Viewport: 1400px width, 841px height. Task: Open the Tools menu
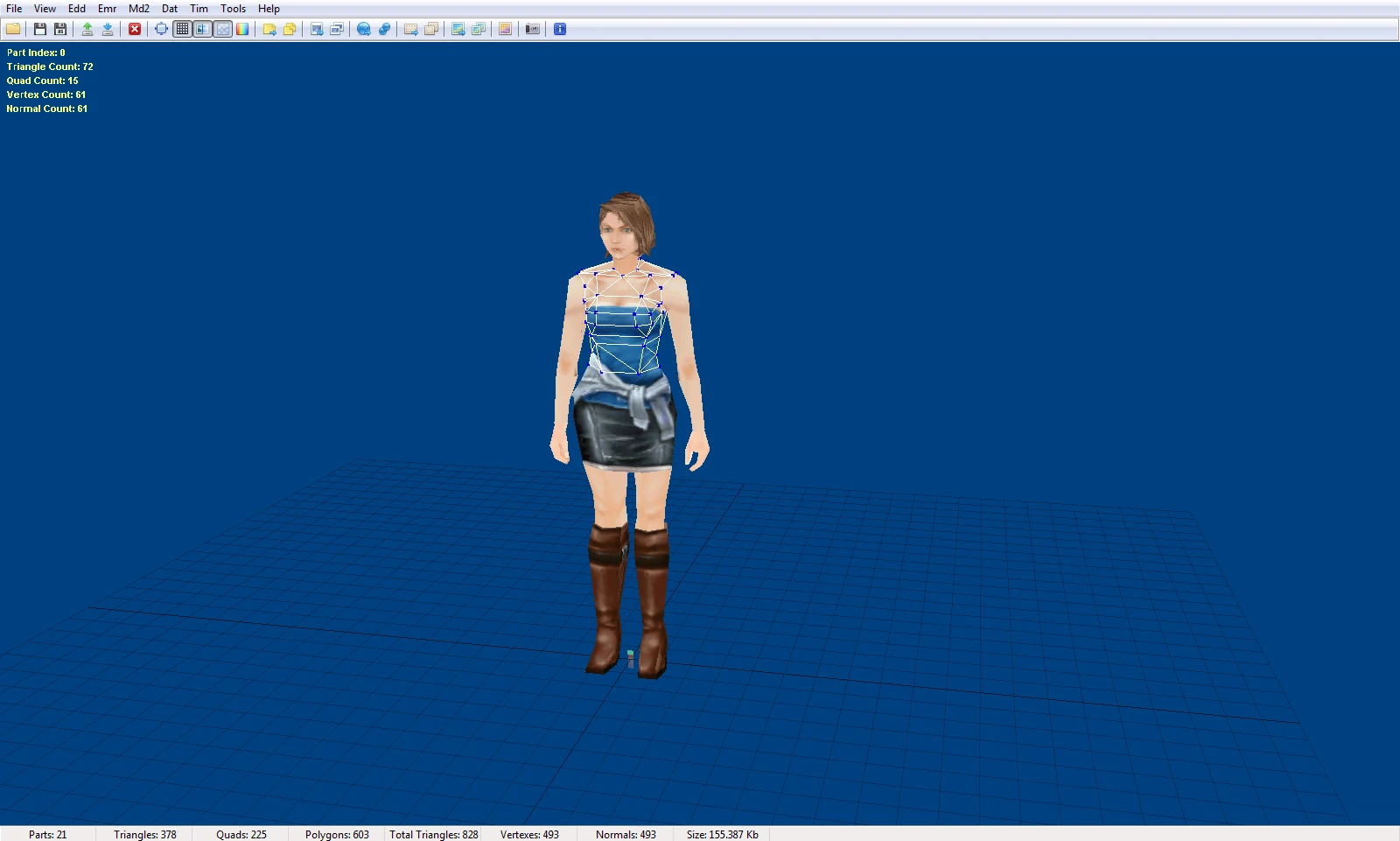pyautogui.click(x=233, y=9)
